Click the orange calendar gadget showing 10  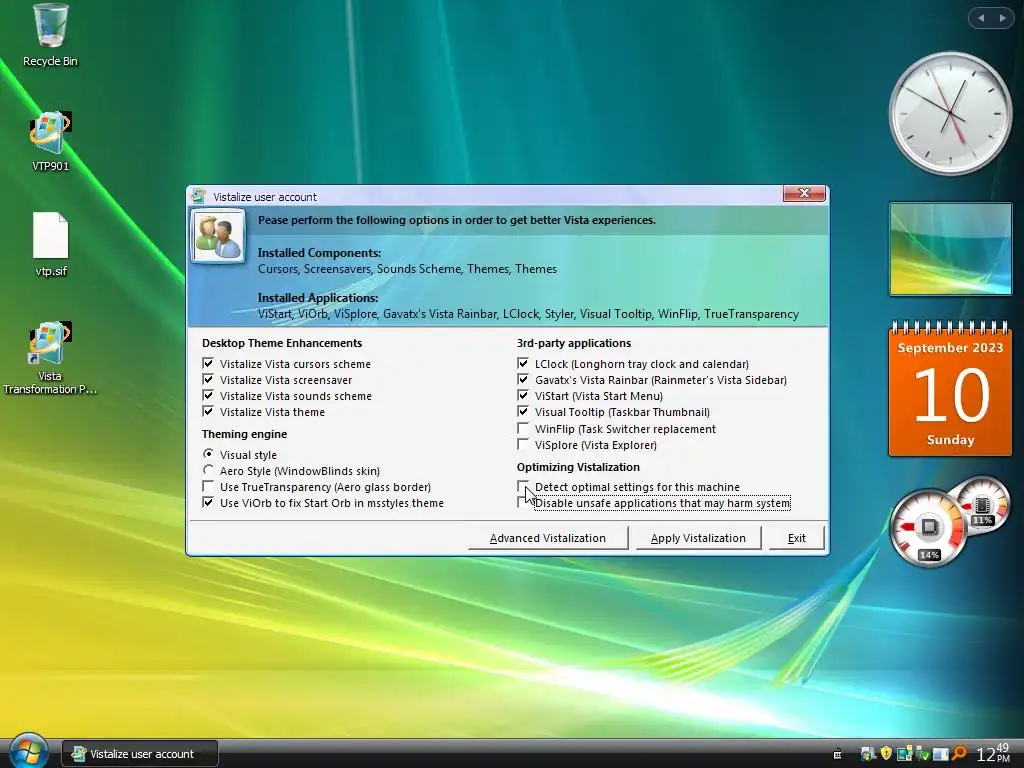pos(950,389)
